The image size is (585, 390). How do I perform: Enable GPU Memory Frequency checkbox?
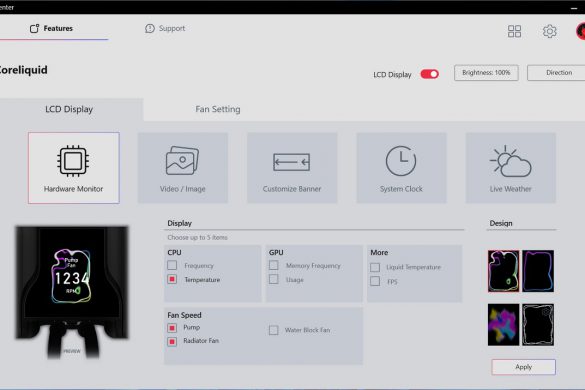[x=273, y=265]
